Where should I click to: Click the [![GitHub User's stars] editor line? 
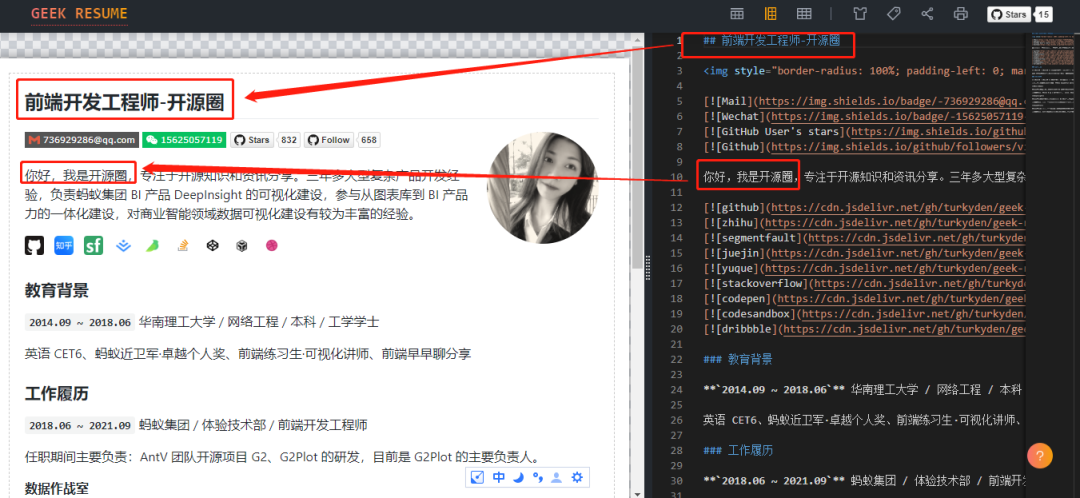point(865,132)
